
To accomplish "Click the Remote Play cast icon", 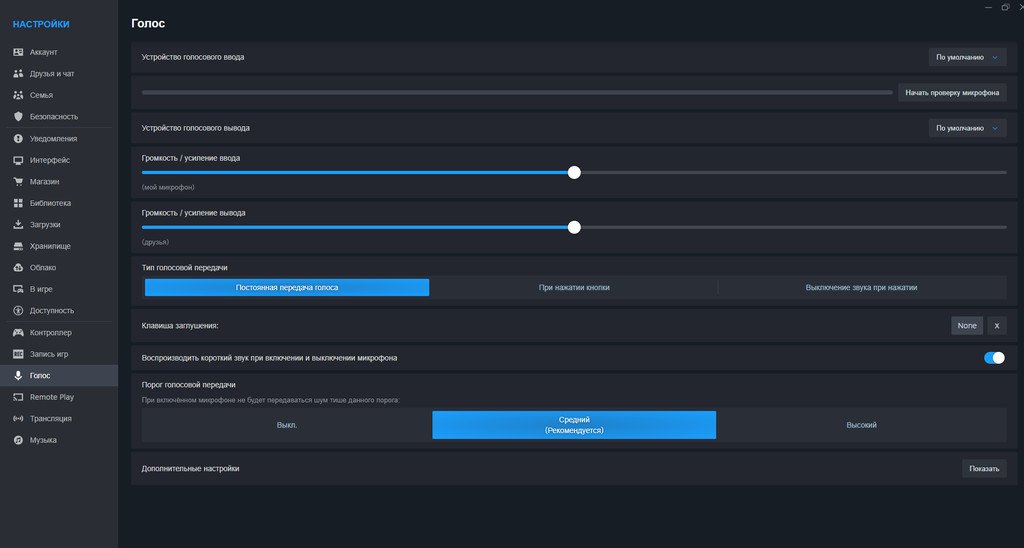I will pyautogui.click(x=18, y=397).
